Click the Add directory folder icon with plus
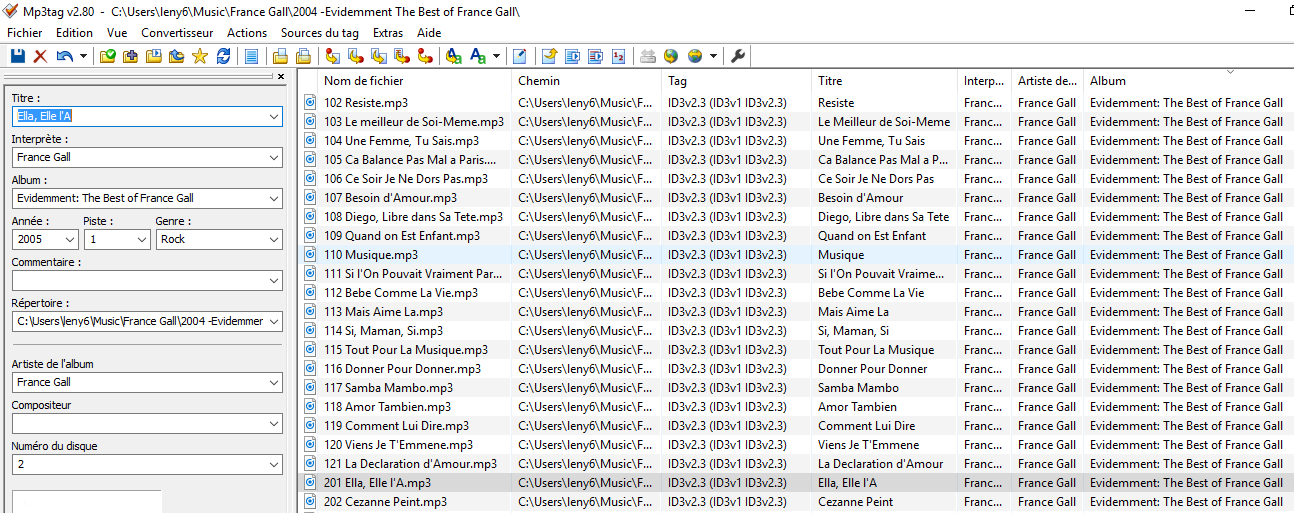Image resolution: width=1294 pixels, height=513 pixels. (x=130, y=56)
